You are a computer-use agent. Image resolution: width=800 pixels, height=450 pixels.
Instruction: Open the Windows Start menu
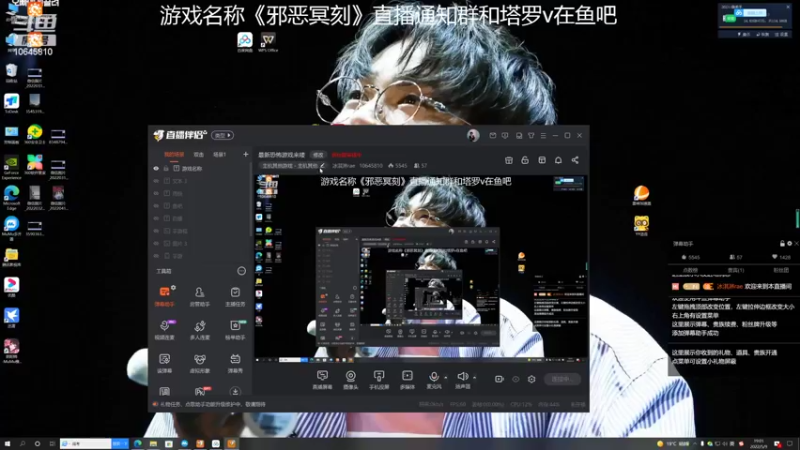[8, 444]
